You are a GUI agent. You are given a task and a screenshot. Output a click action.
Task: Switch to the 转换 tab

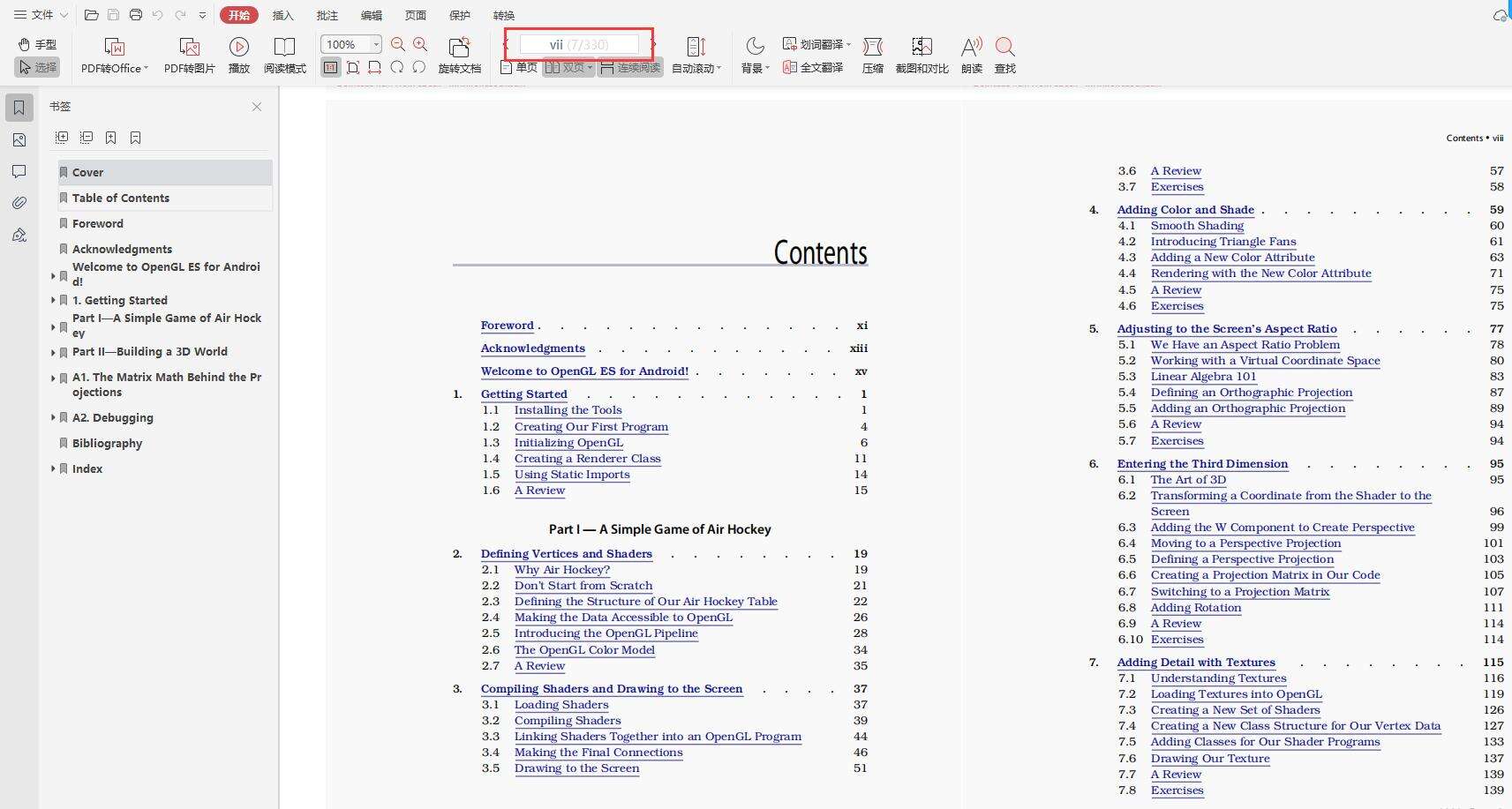(504, 15)
